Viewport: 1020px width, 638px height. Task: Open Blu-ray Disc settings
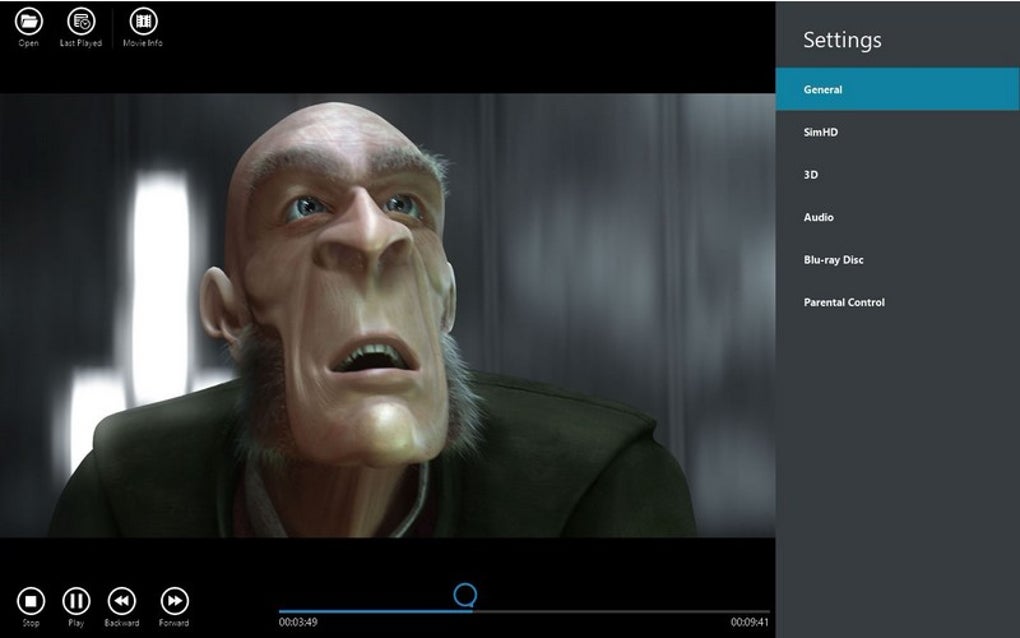(x=897, y=259)
